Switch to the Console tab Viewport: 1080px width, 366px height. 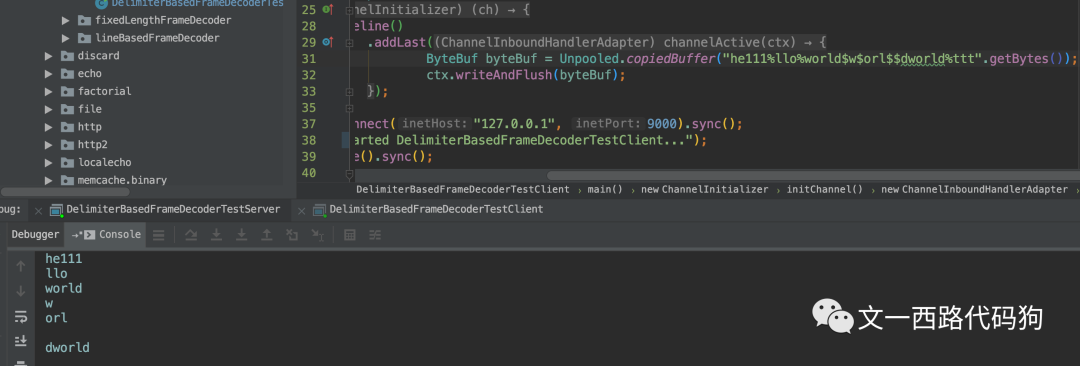coord(106,234)
